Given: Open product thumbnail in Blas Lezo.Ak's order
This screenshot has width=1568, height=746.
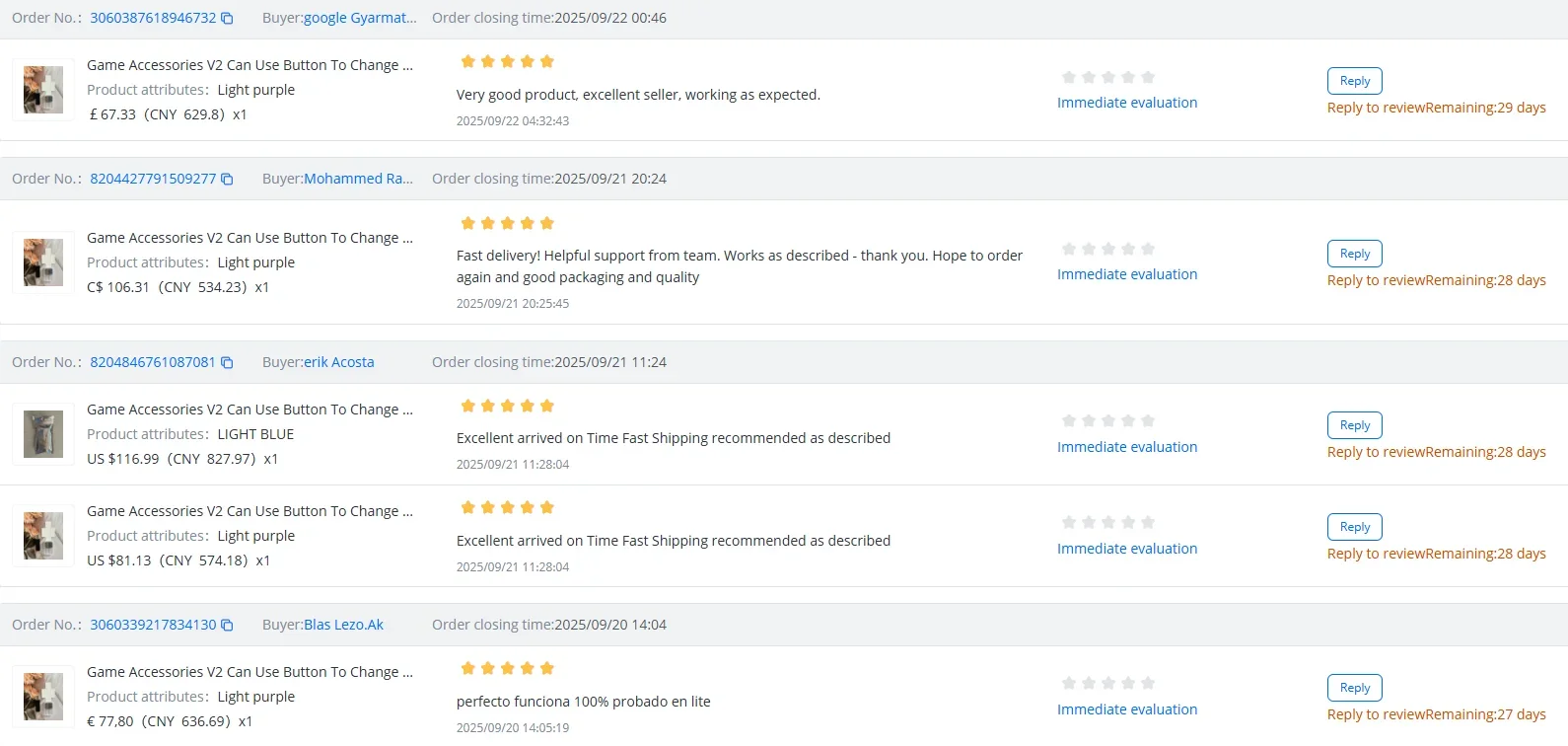Looking at the screenshot, I should 43,697.
